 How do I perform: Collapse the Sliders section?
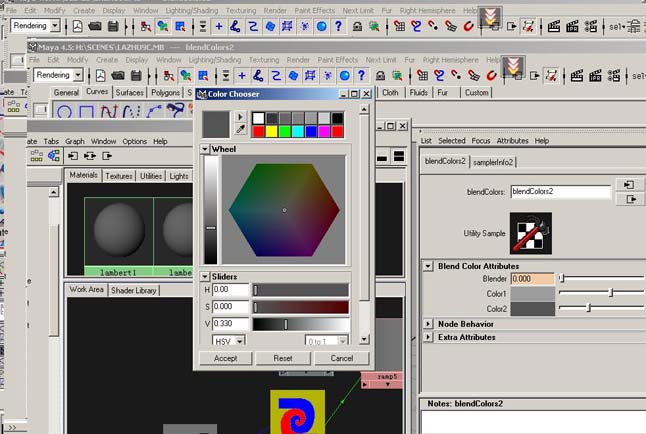coord(205,276)
